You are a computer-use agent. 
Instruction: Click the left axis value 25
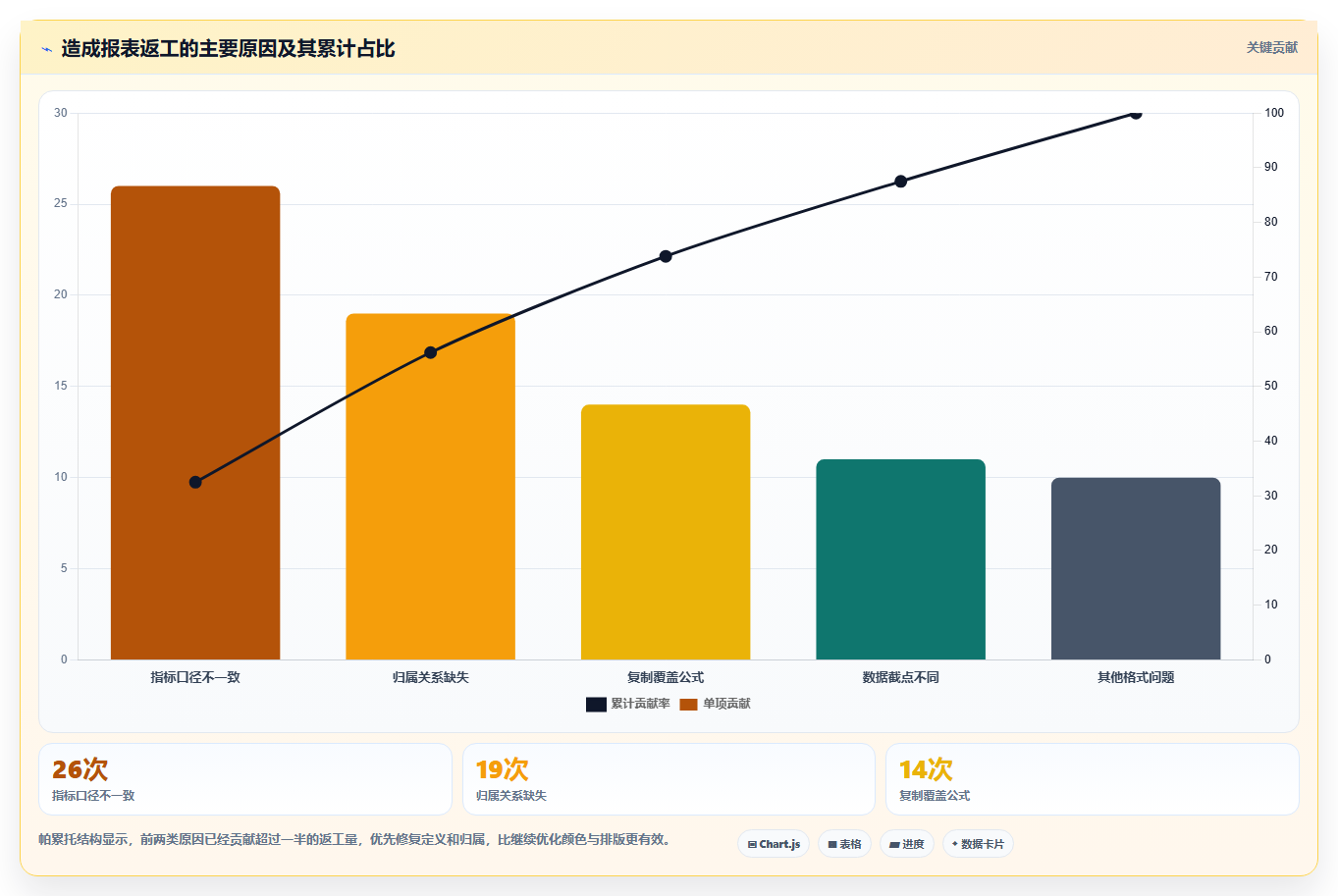(61, 204)
